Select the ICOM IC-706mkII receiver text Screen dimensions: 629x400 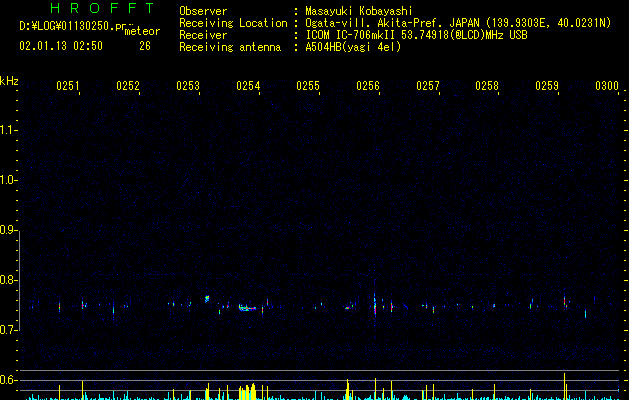pos(416,35)
